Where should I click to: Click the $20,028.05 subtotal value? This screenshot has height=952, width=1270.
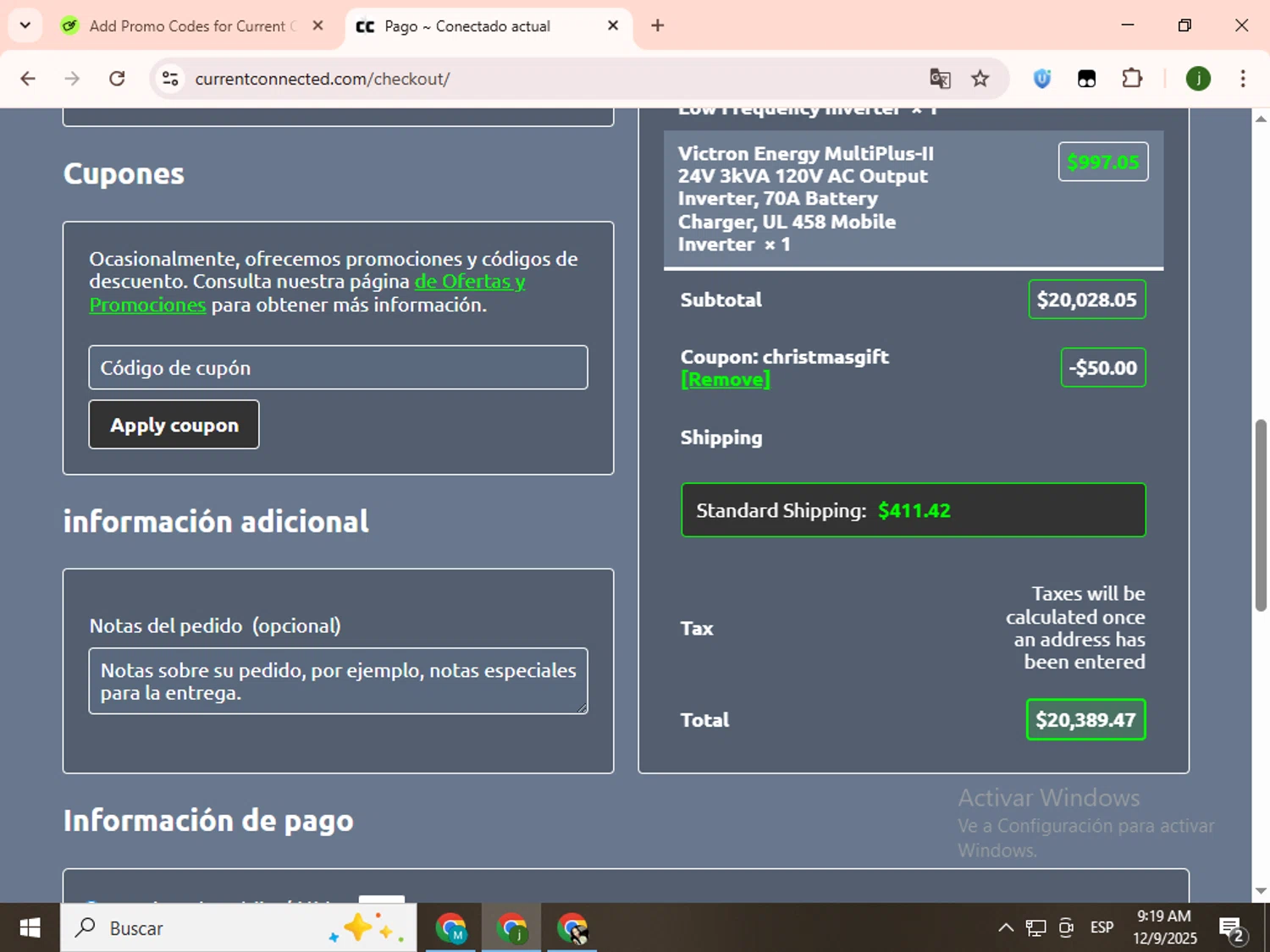click(1087, 300)
